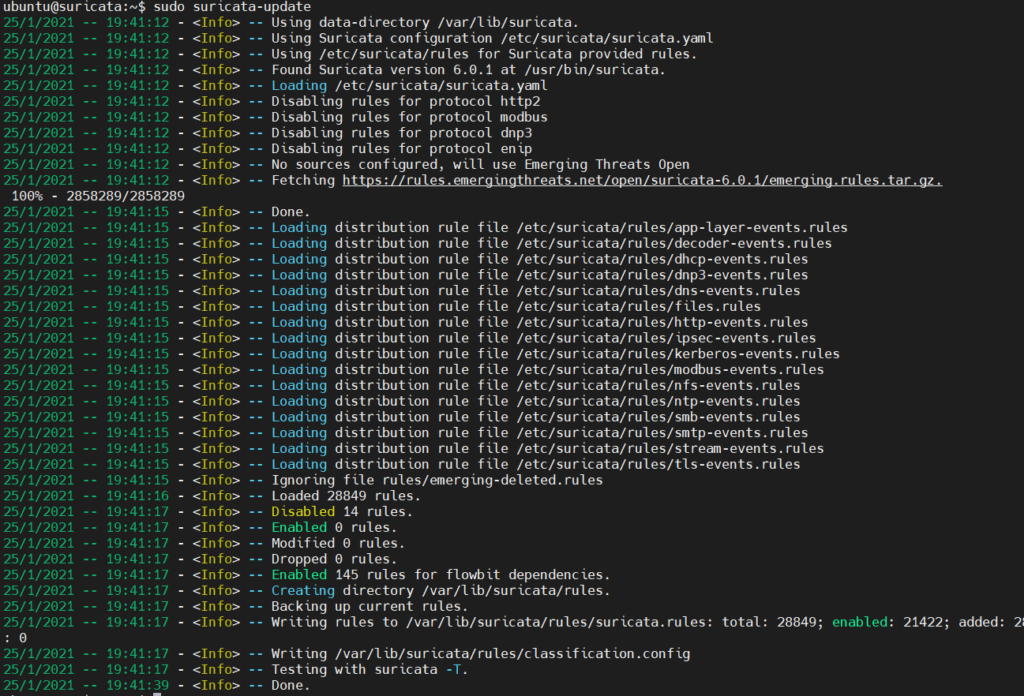Click the yellow 'Disabled 14 rules' text

click(x=342, y=511)
